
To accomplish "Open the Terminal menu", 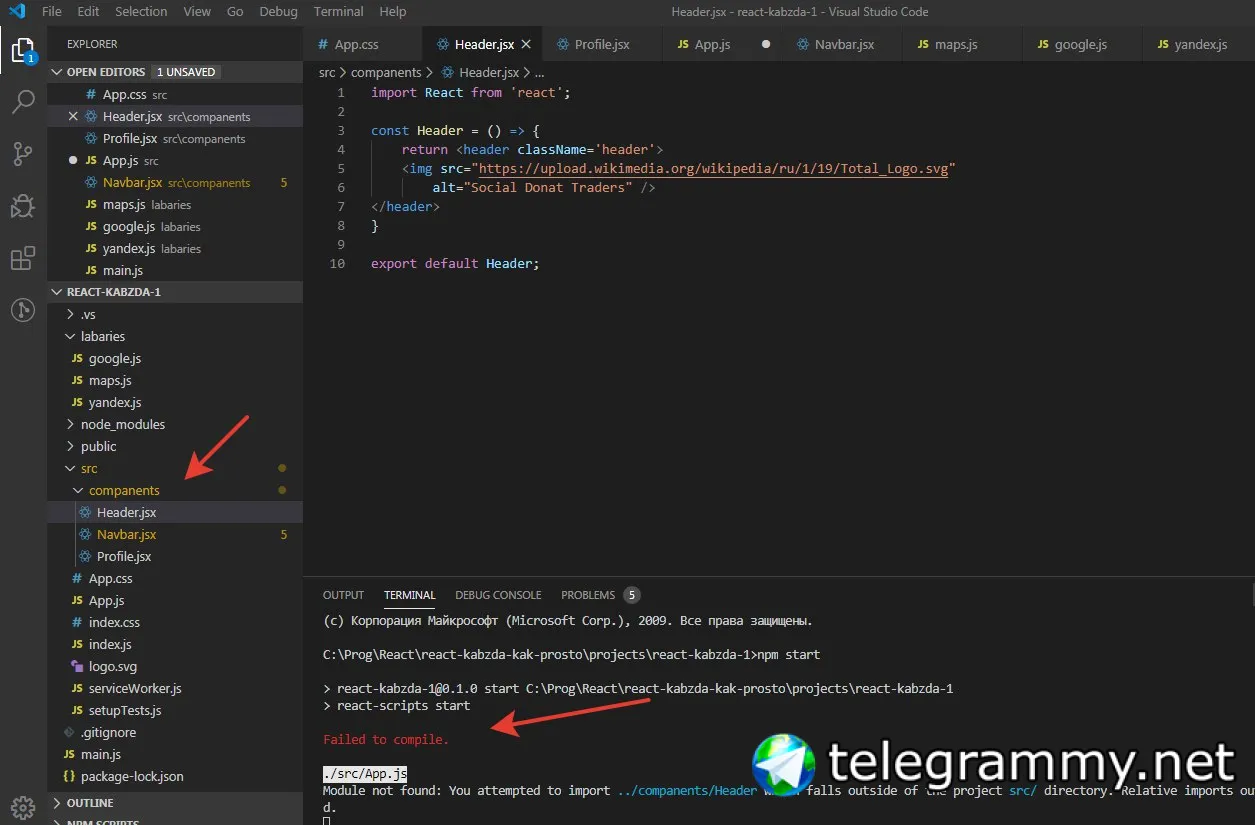I will [339, 11].
